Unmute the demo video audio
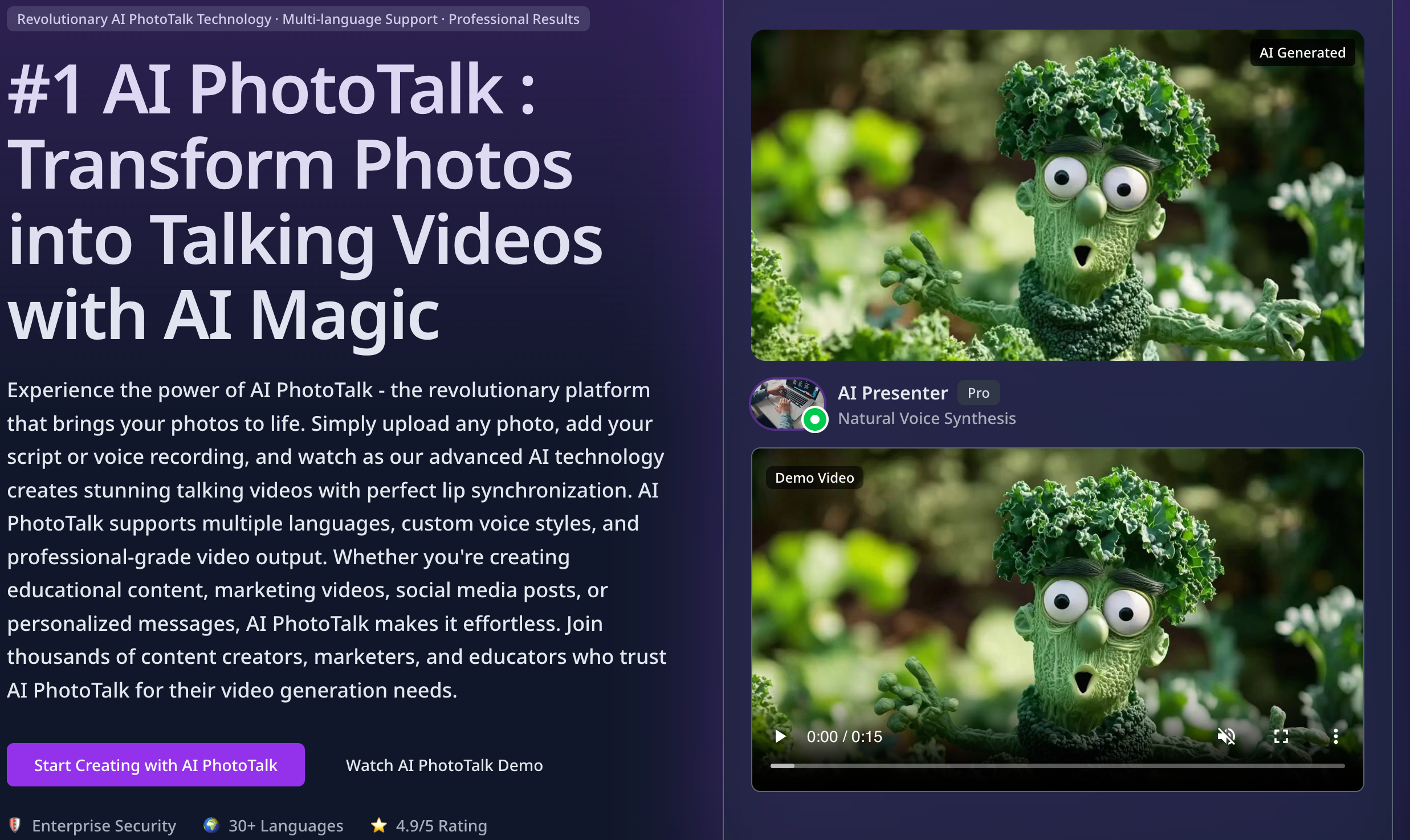The width and height of the screenshot is (1410, 840). (x=1226, y=736)
